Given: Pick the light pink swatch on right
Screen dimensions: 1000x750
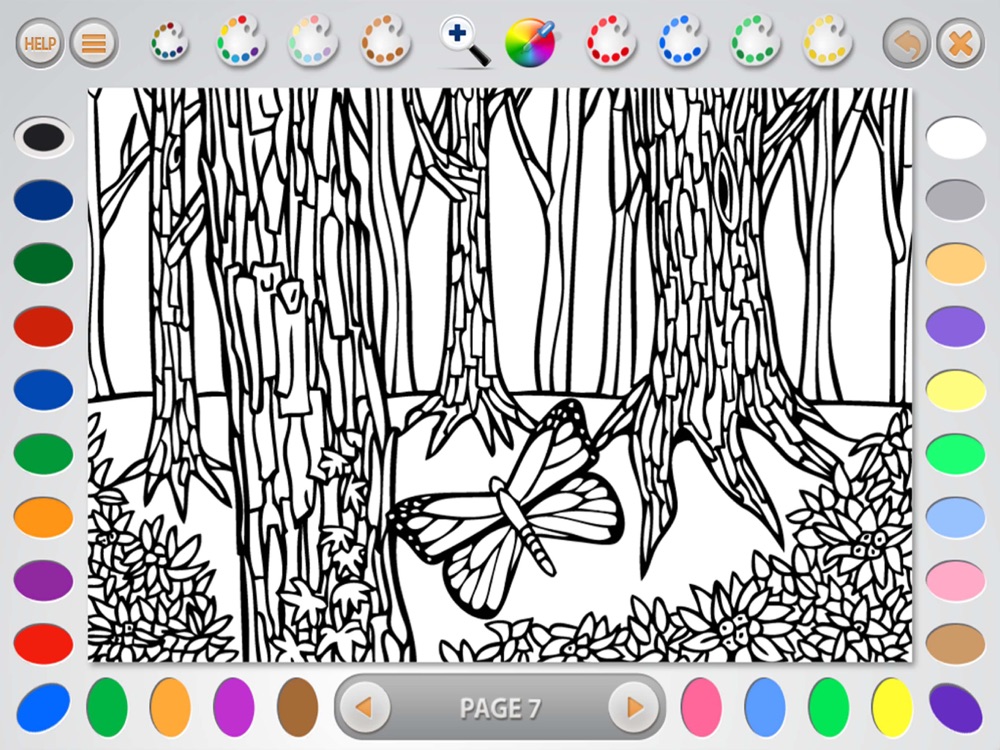Looking at the screenshot, I should point(955,580).
